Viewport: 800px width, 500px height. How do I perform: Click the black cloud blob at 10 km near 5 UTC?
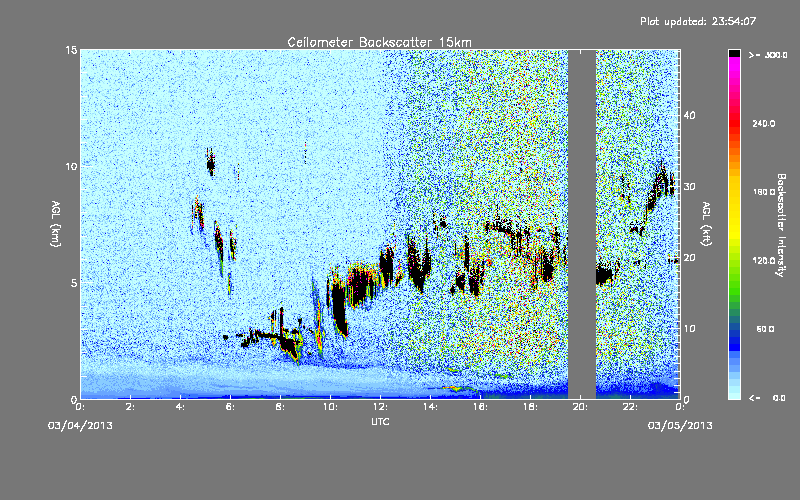click(210, 164)
